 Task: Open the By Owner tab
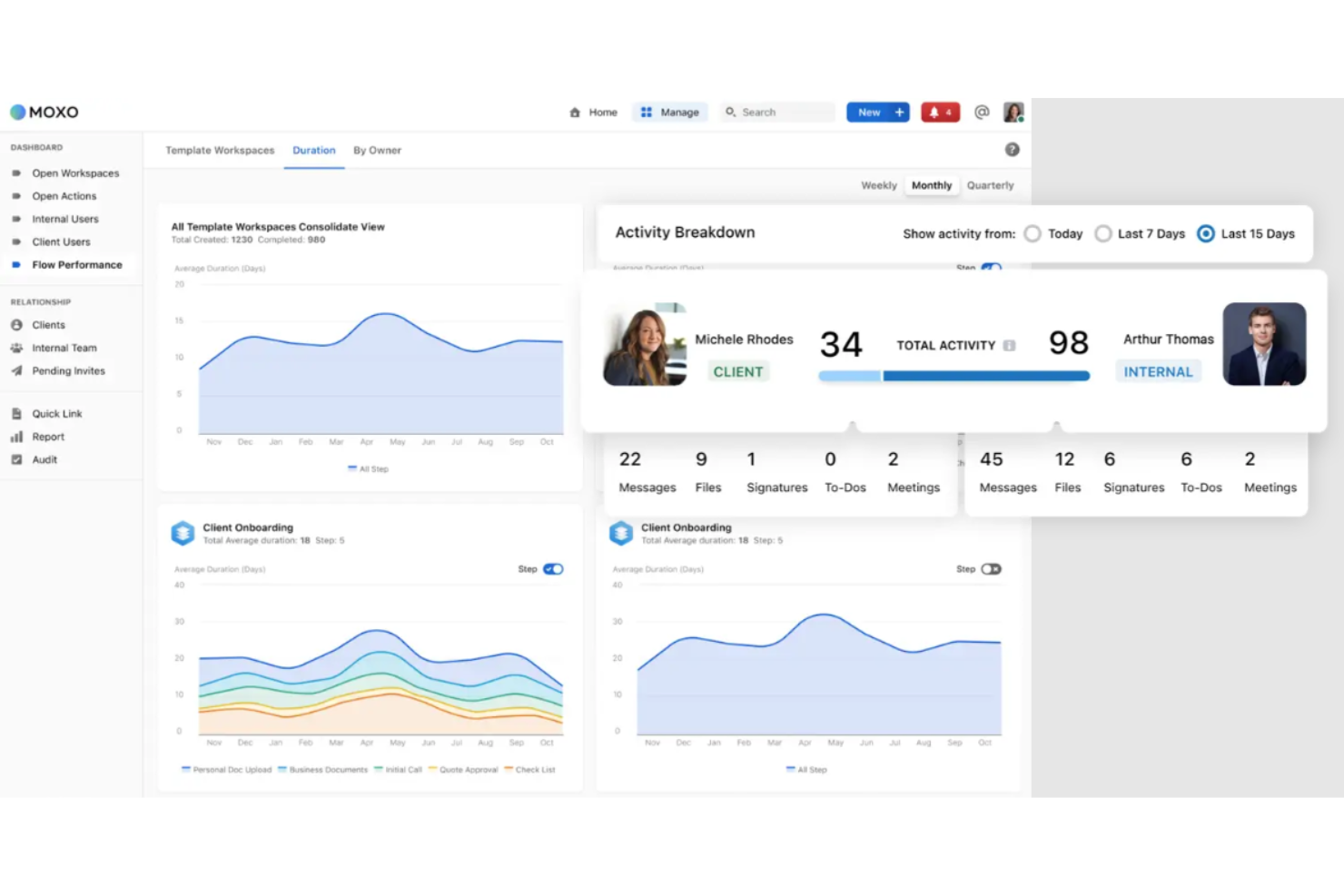377,151
